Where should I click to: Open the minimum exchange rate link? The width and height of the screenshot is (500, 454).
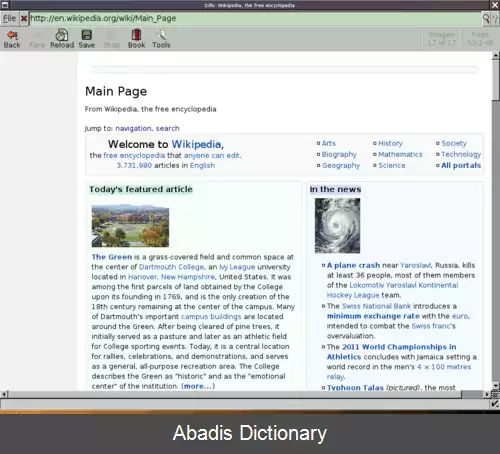pyautogui.click(x=373, y=316)
